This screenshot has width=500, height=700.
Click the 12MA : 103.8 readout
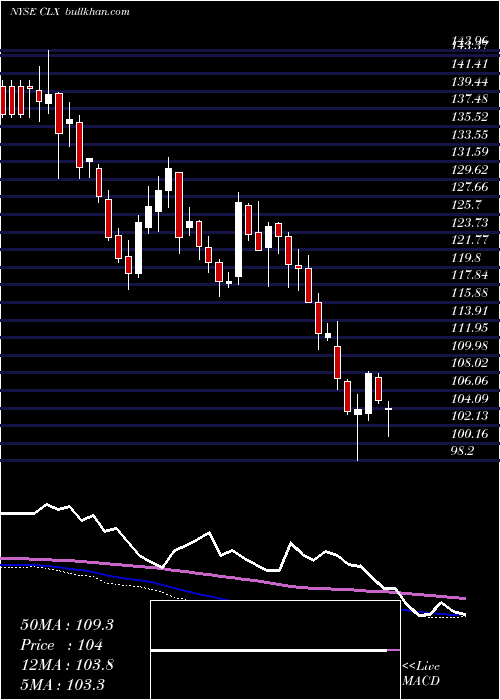click(x=67, y=664)
